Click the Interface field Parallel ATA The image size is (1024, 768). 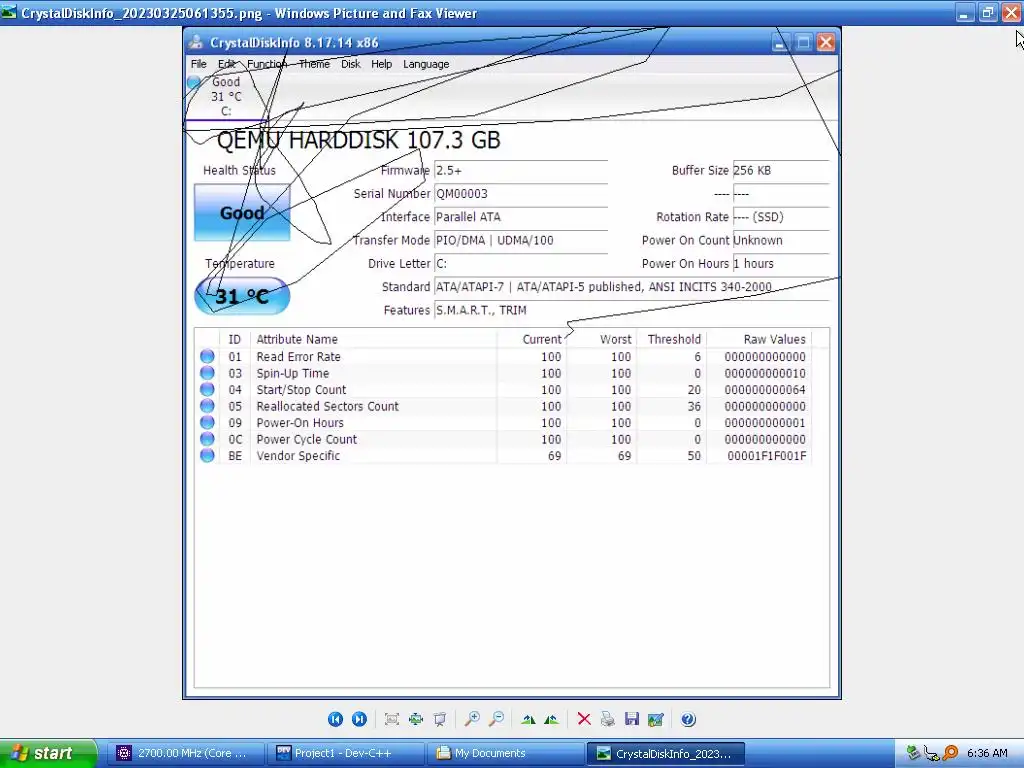point(521,217)
